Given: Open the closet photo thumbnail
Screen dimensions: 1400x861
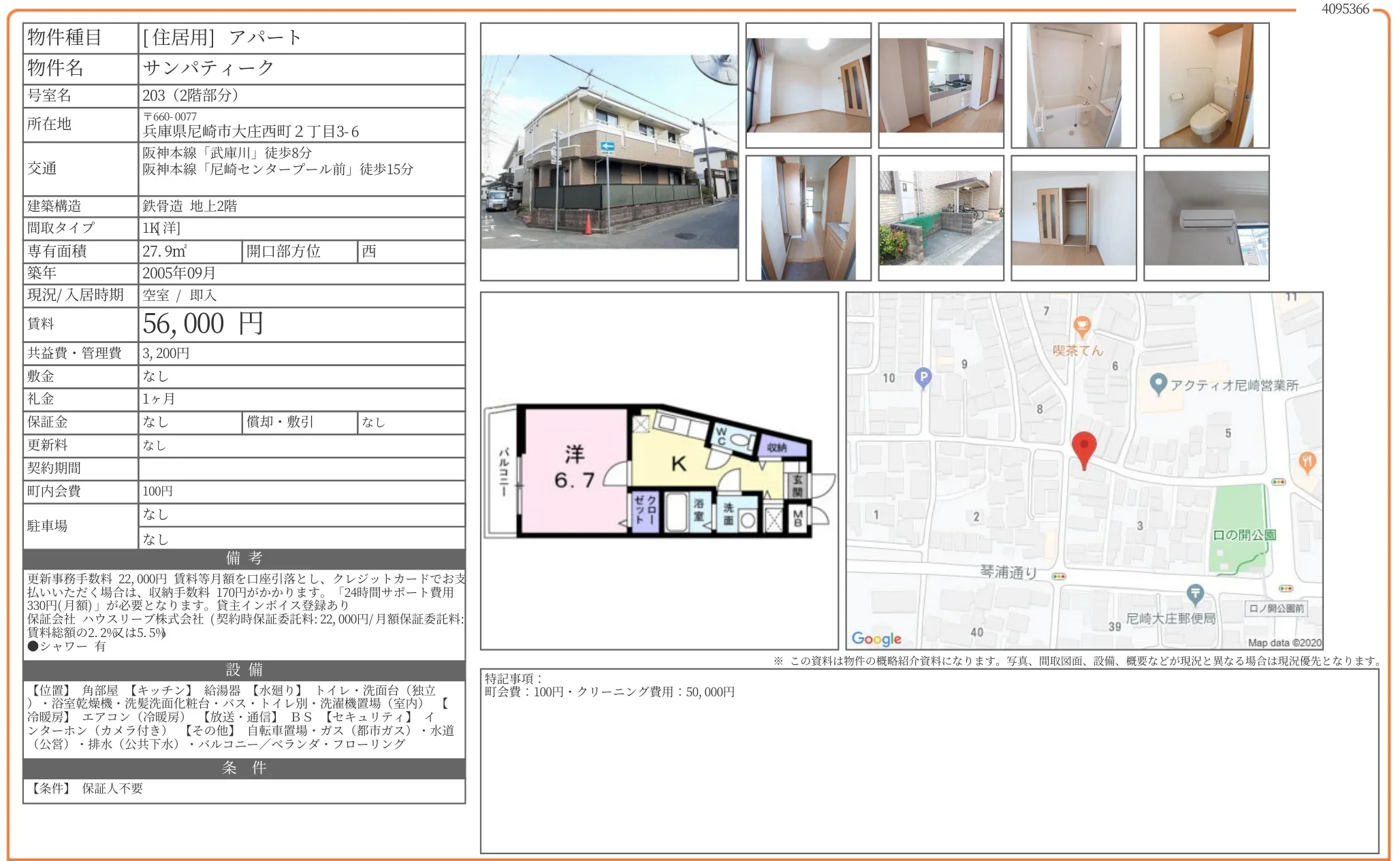Looking at the screenshot, I should pos(1073,218).
